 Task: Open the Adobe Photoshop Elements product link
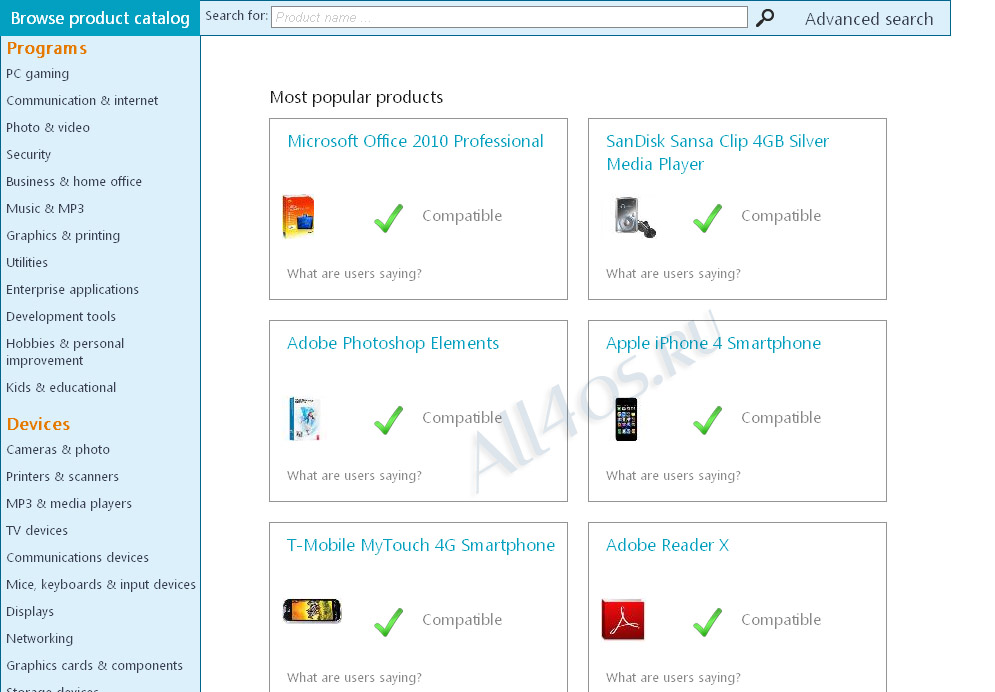pos(393,343)
